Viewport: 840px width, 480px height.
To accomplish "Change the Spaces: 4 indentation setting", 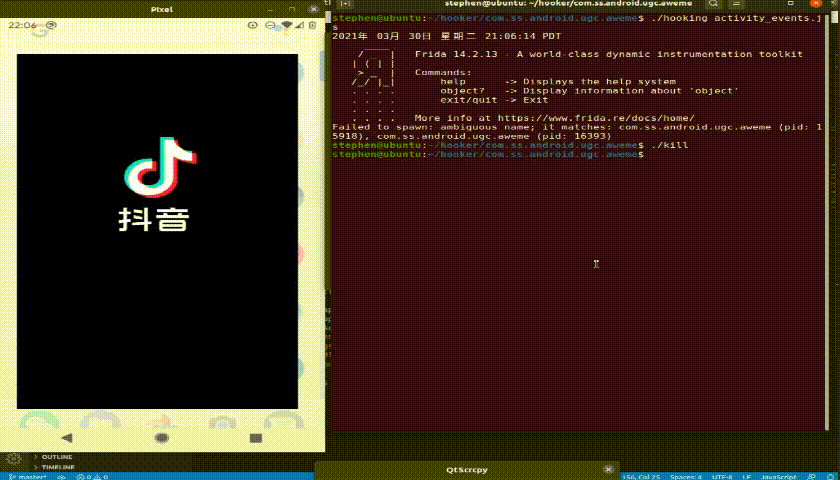I will click(x=686, y=476).
